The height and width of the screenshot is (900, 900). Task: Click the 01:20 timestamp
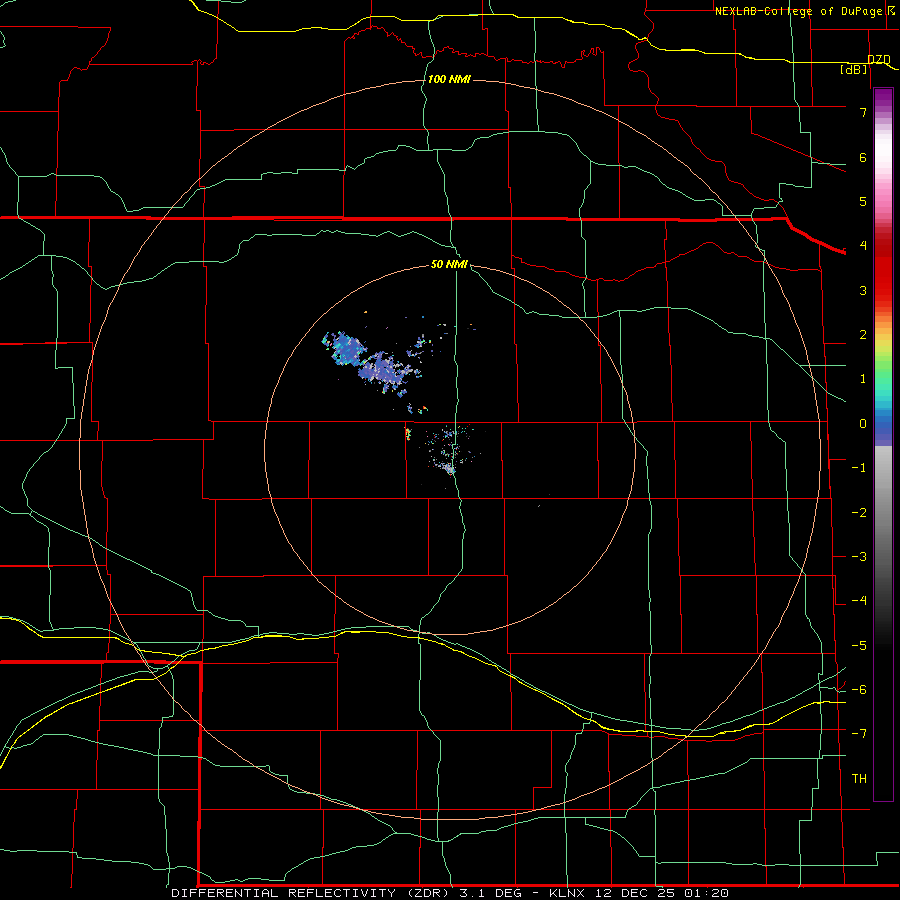pos(705,893)
